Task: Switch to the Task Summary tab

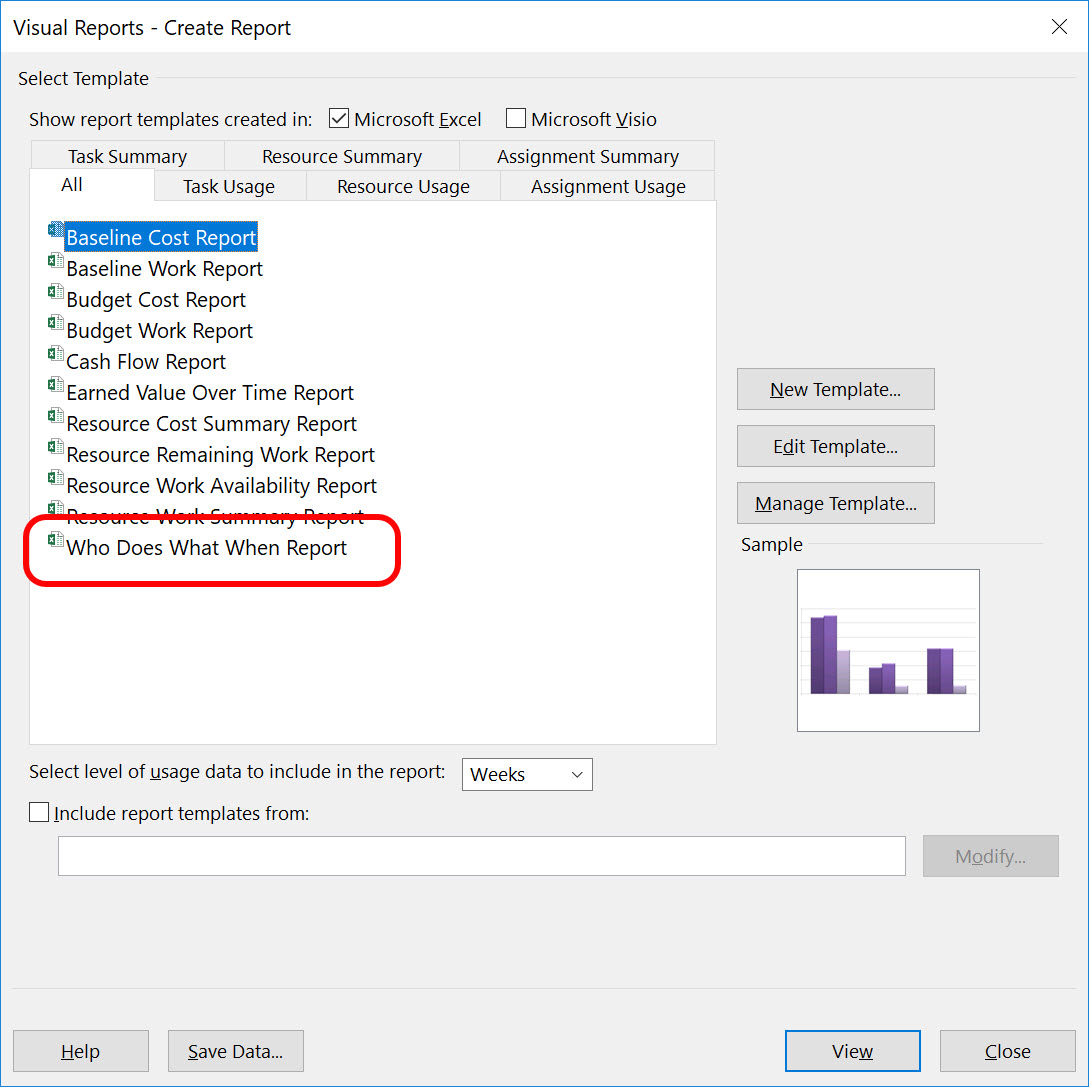Action: 127,156
